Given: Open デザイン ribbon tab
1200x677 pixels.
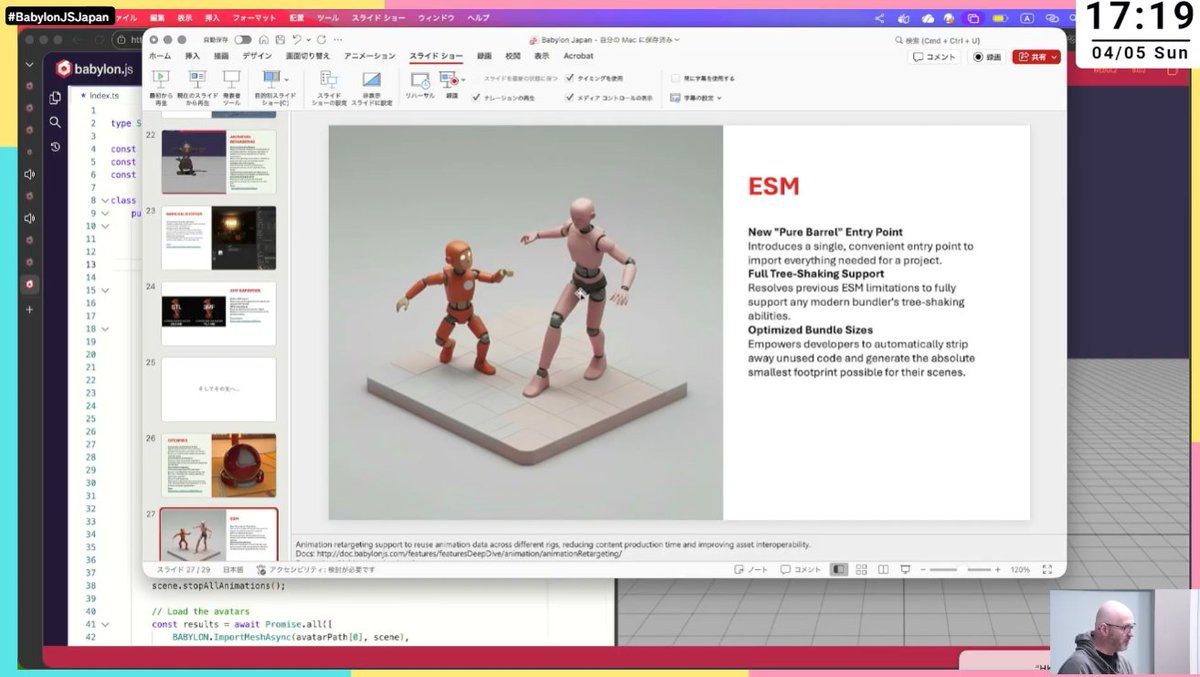Looking at the screenshot, I should click(257, 57).
